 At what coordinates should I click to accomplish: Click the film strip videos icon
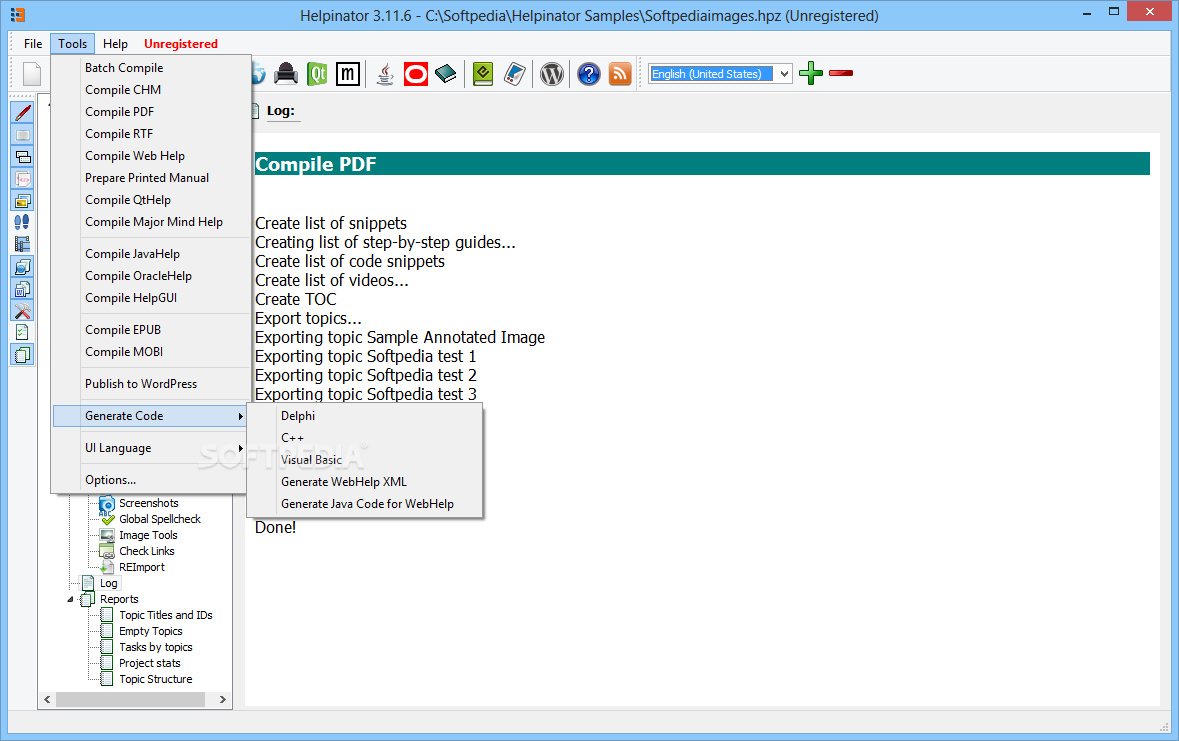(x=23, y=244)
